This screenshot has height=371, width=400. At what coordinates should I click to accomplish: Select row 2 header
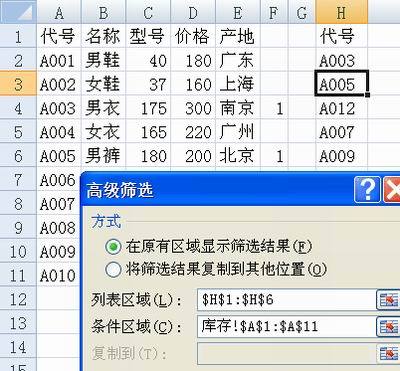tap(18, 60)
